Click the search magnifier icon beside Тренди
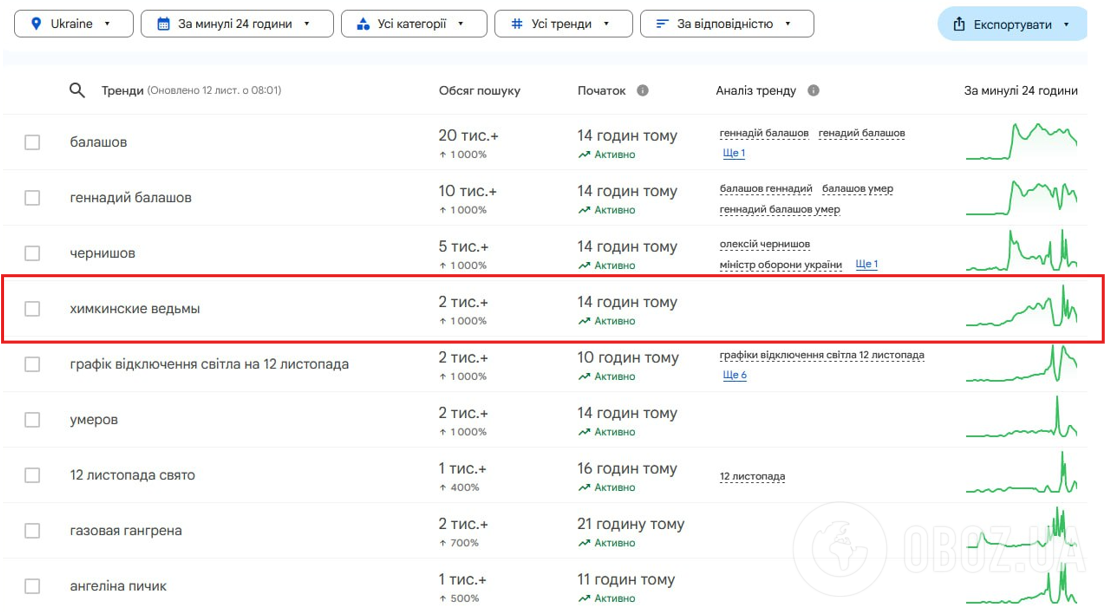This screenshot has width=1105, height=612. pyautogui.click(x=77, y=91)
